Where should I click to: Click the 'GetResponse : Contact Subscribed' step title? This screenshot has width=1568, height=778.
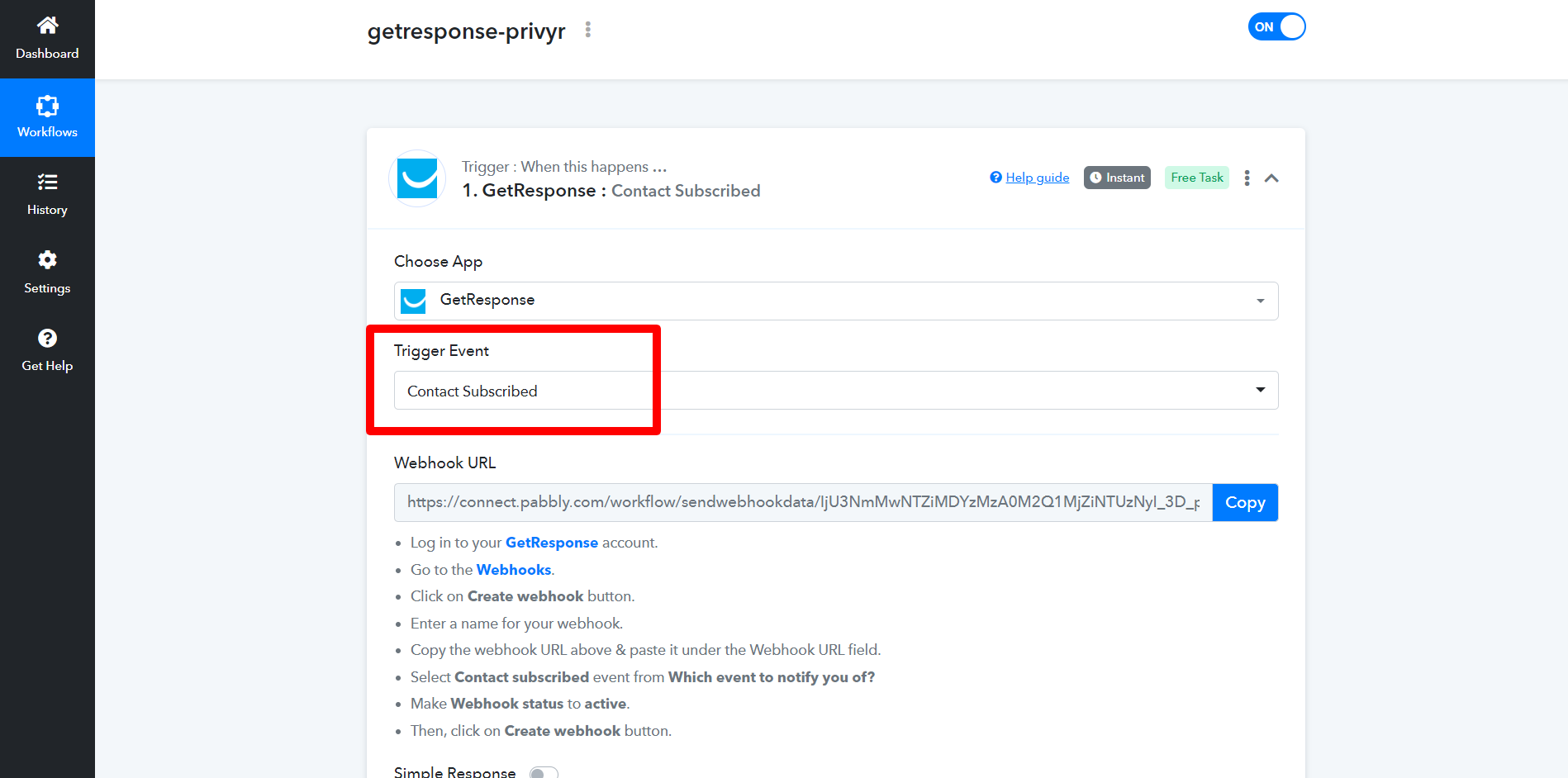(611, 191)
